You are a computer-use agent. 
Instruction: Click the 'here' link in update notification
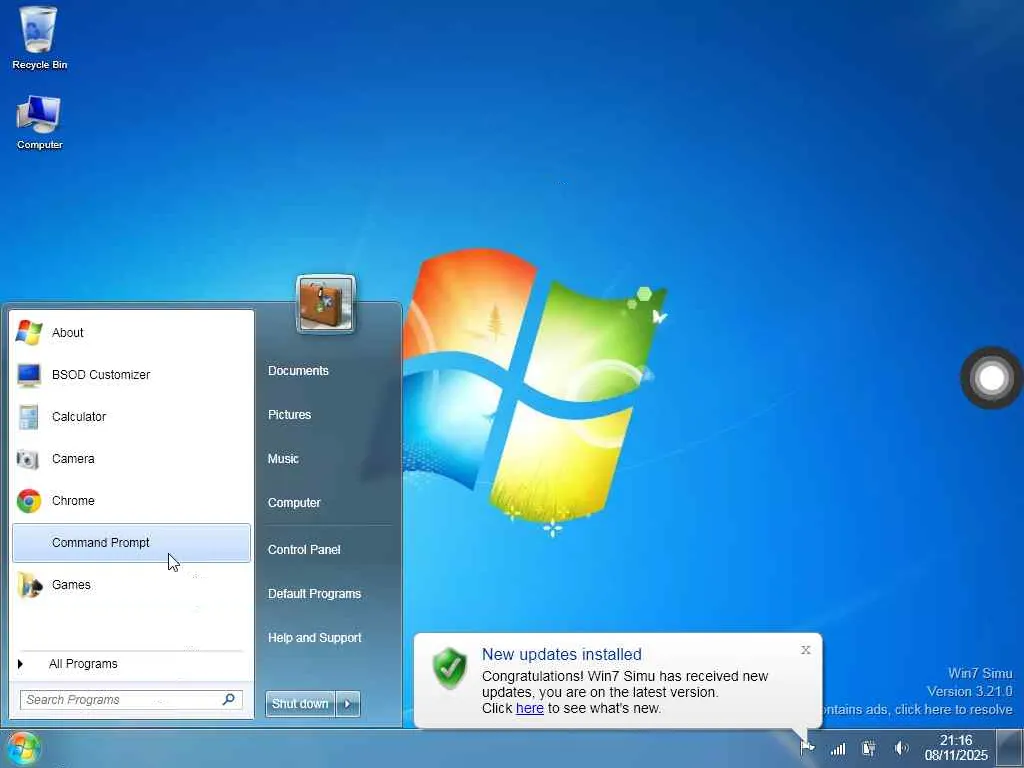pos(530,709)
